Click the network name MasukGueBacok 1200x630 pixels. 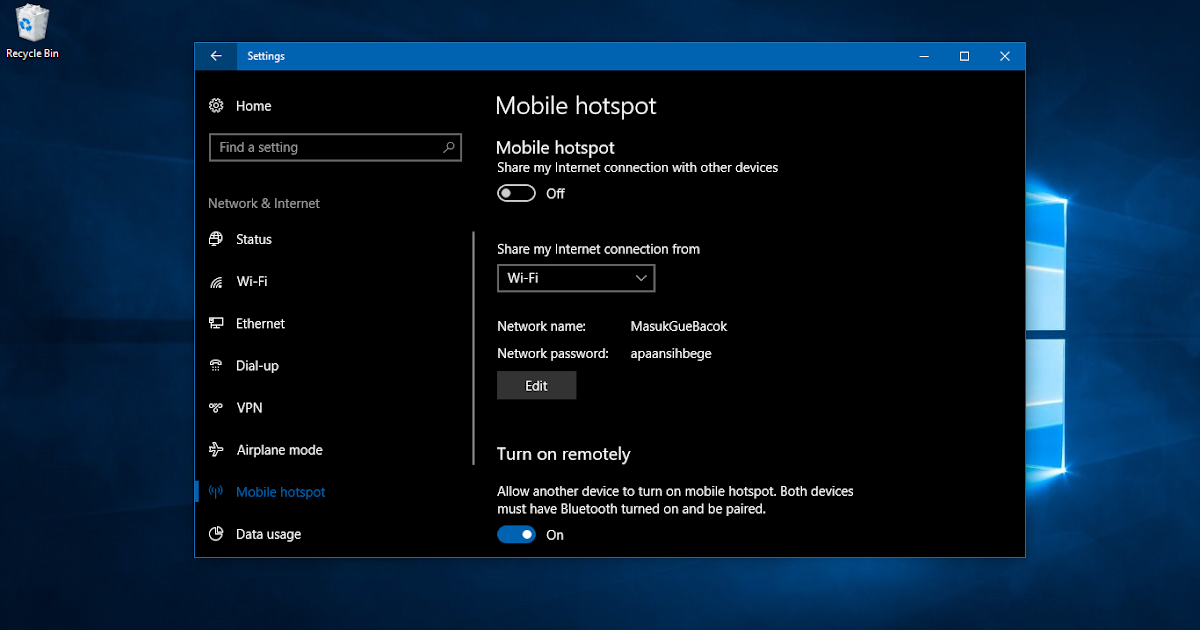click(x=679, y=326)
